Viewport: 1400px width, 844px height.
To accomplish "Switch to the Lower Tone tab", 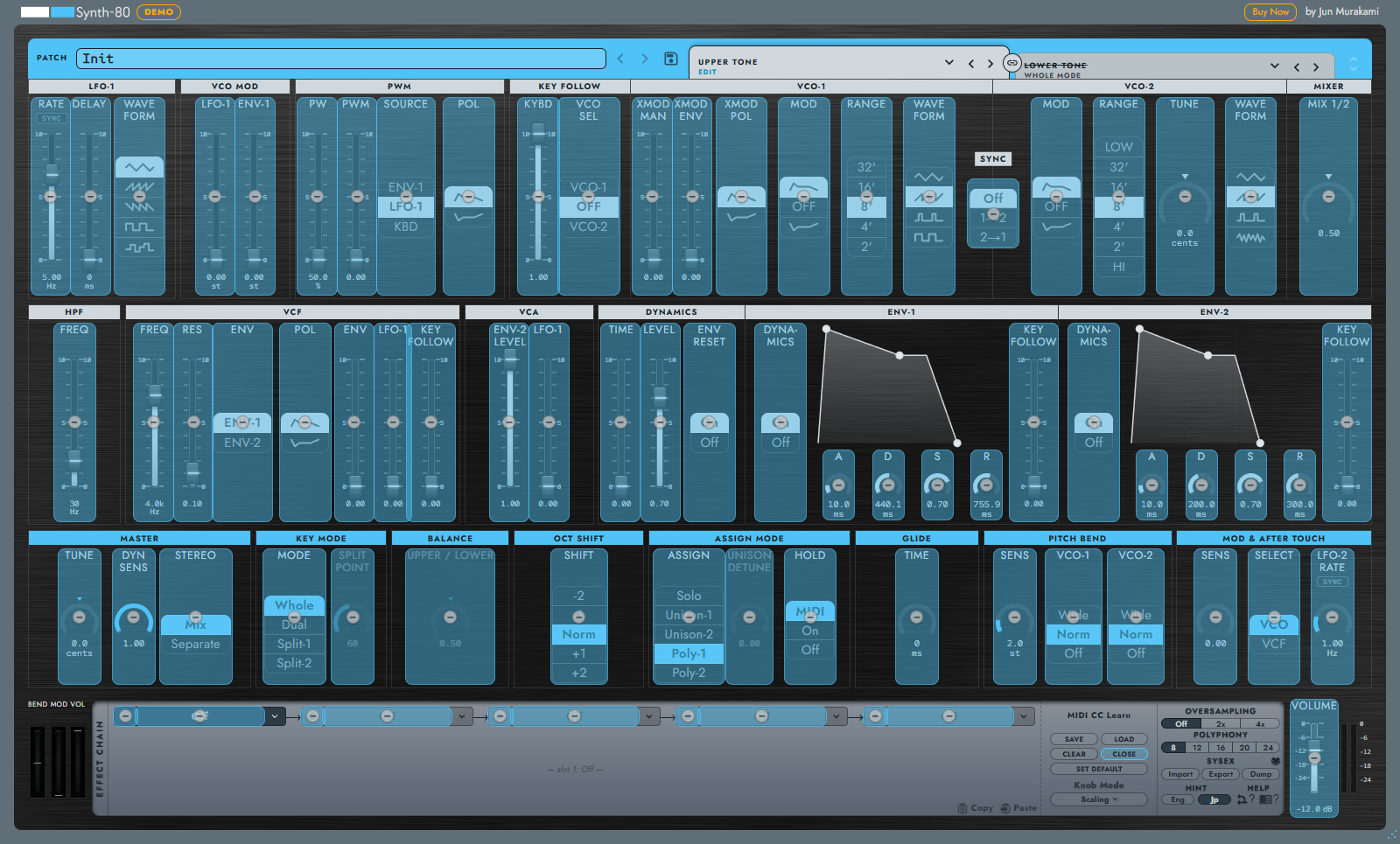I will point(1055,66).
